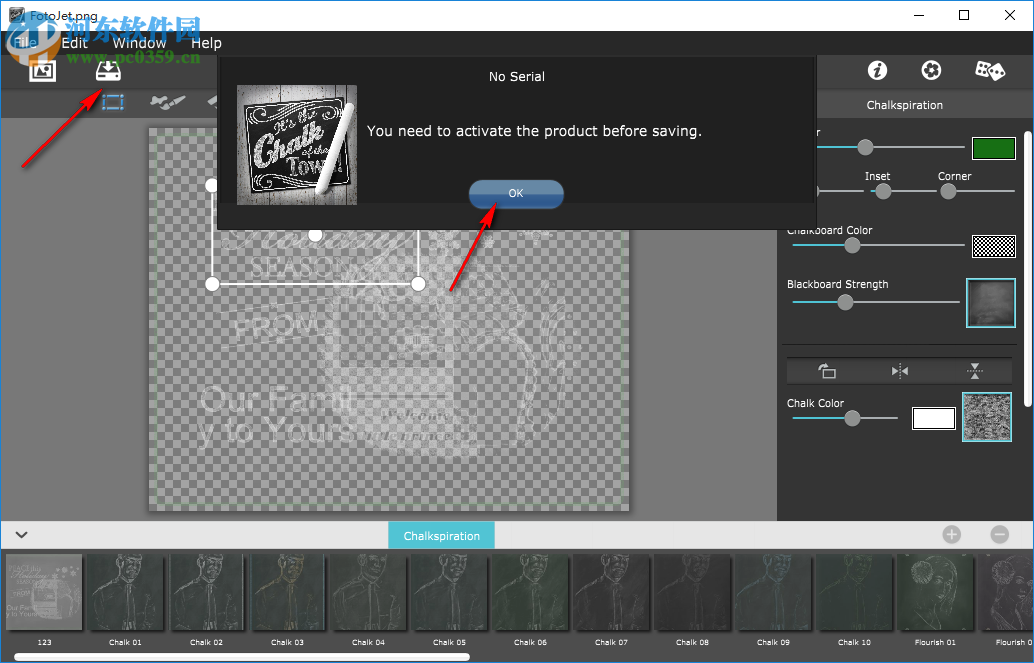Click the Chalkspiration panel header
The width and height of the screenshot is (1034, 663).
pyautogui.click(x=904, y=105)
